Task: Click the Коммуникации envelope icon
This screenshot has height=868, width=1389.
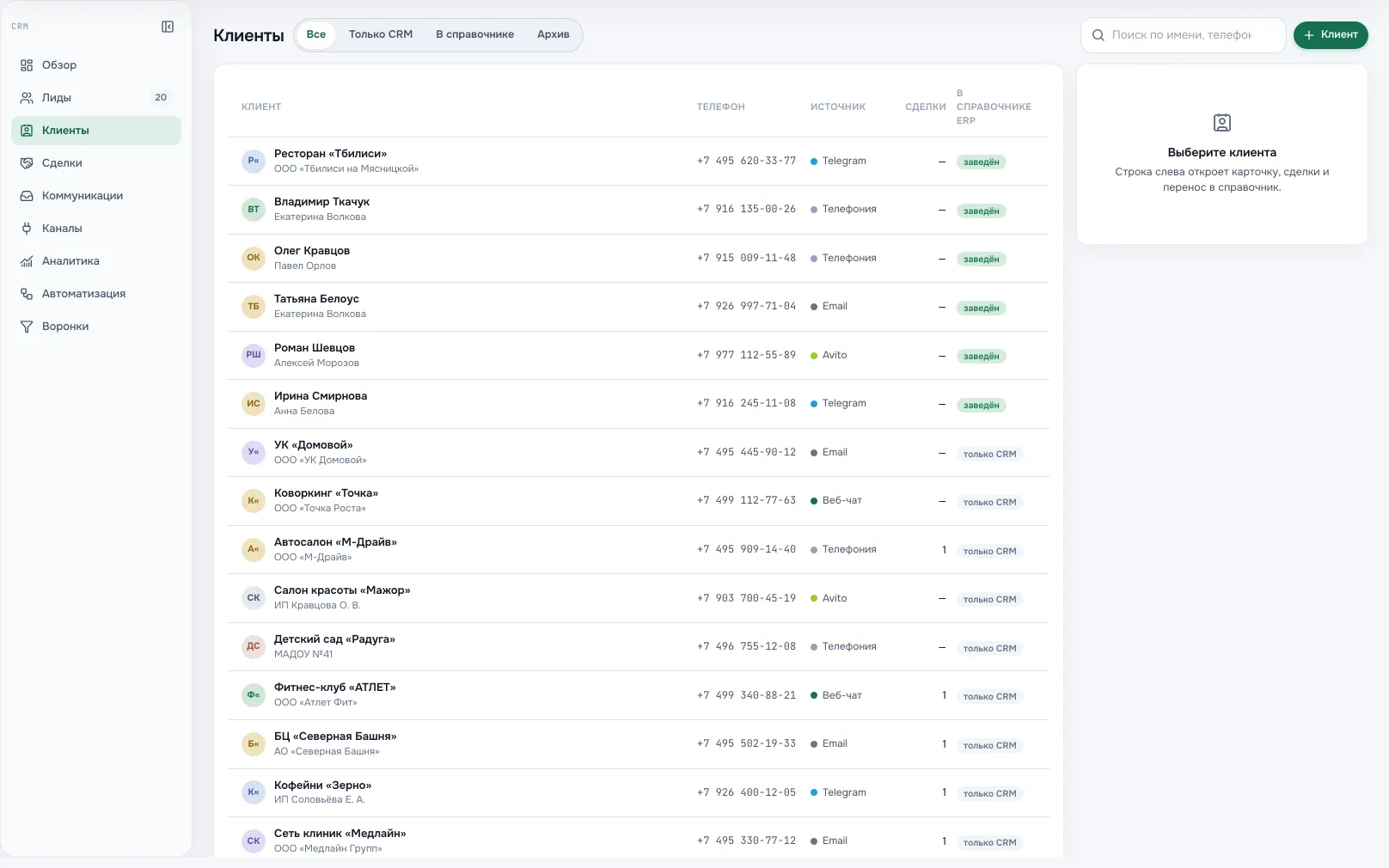Action: click(x=27, y=196)
